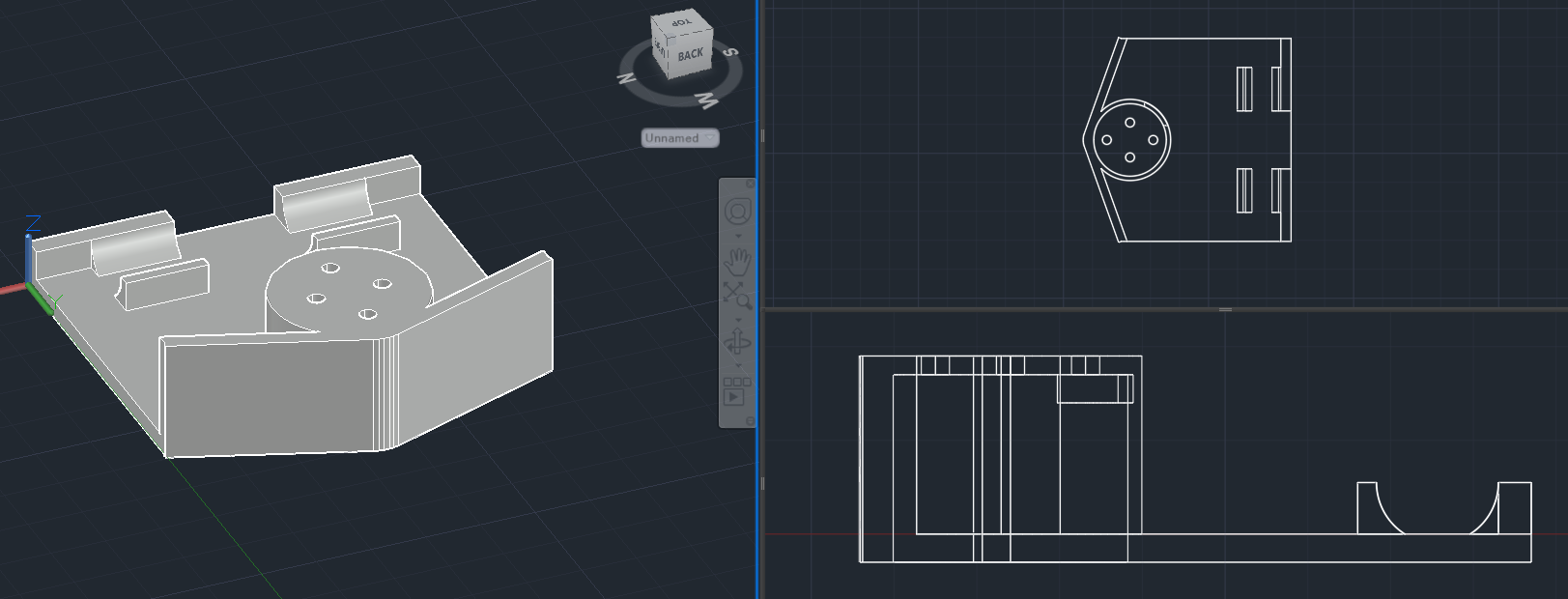Screen dimensions: 1568x599
Task: Select the Zoom Extents tool
Action: coord(737,295)
